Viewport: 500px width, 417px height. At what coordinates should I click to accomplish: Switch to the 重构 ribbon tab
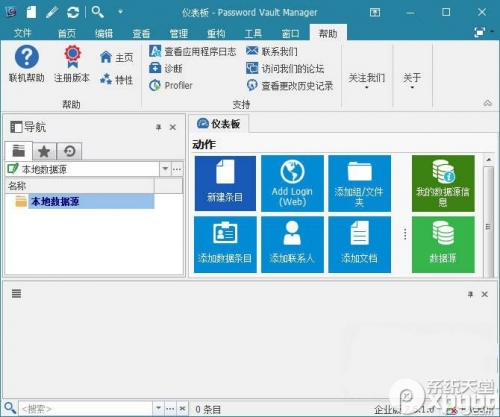coord(216,33)
